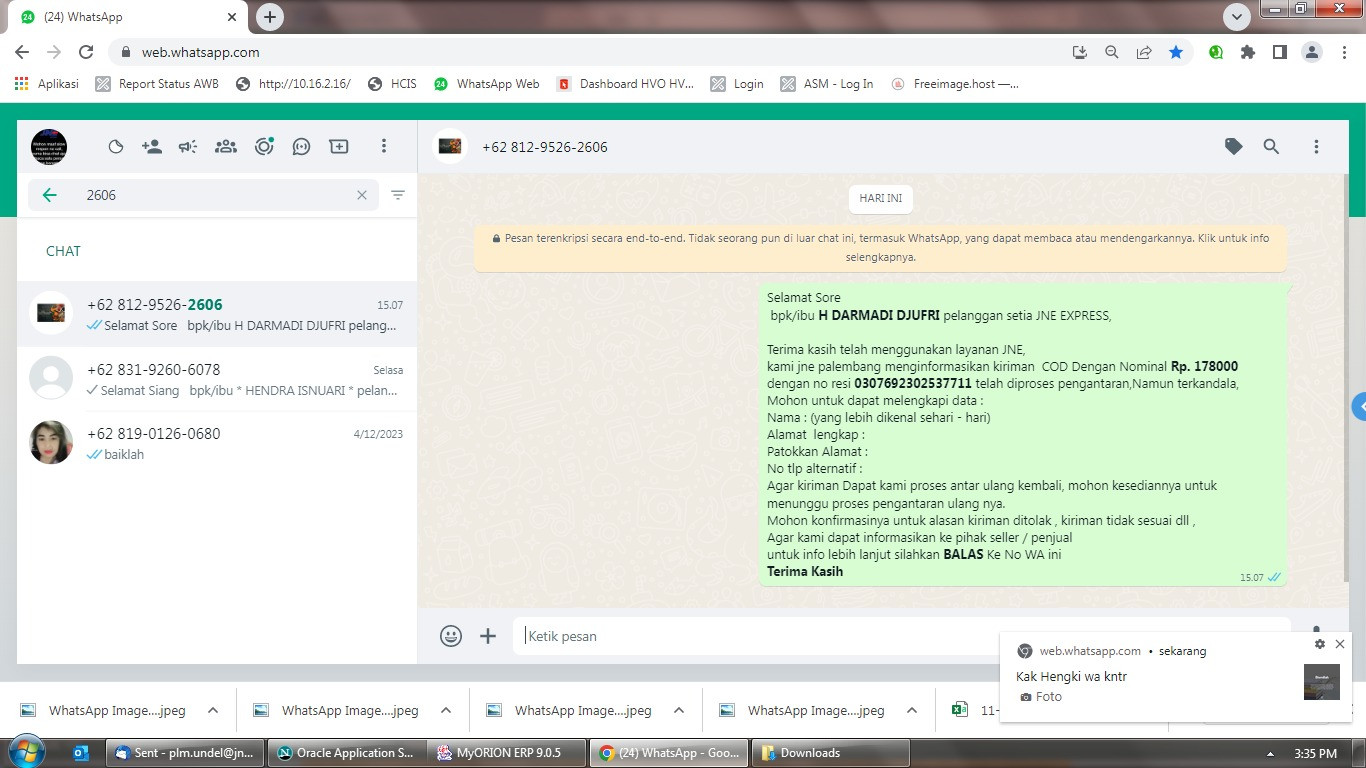Click timestamp 15.07 in message bubble
This screenshot has height=768, width=1366.
(1251, 578)
